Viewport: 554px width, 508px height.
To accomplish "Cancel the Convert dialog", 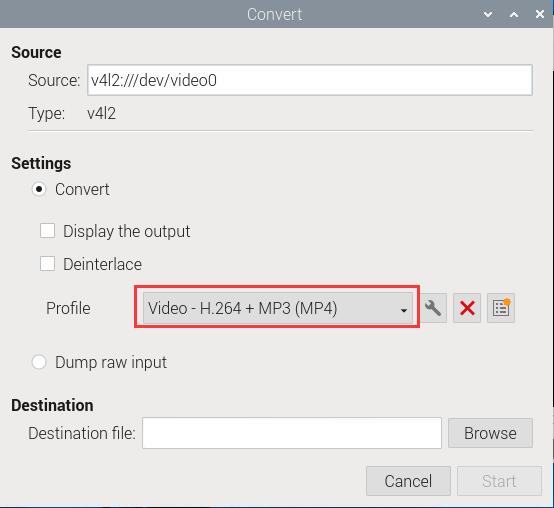I will (x=408, y=481).
